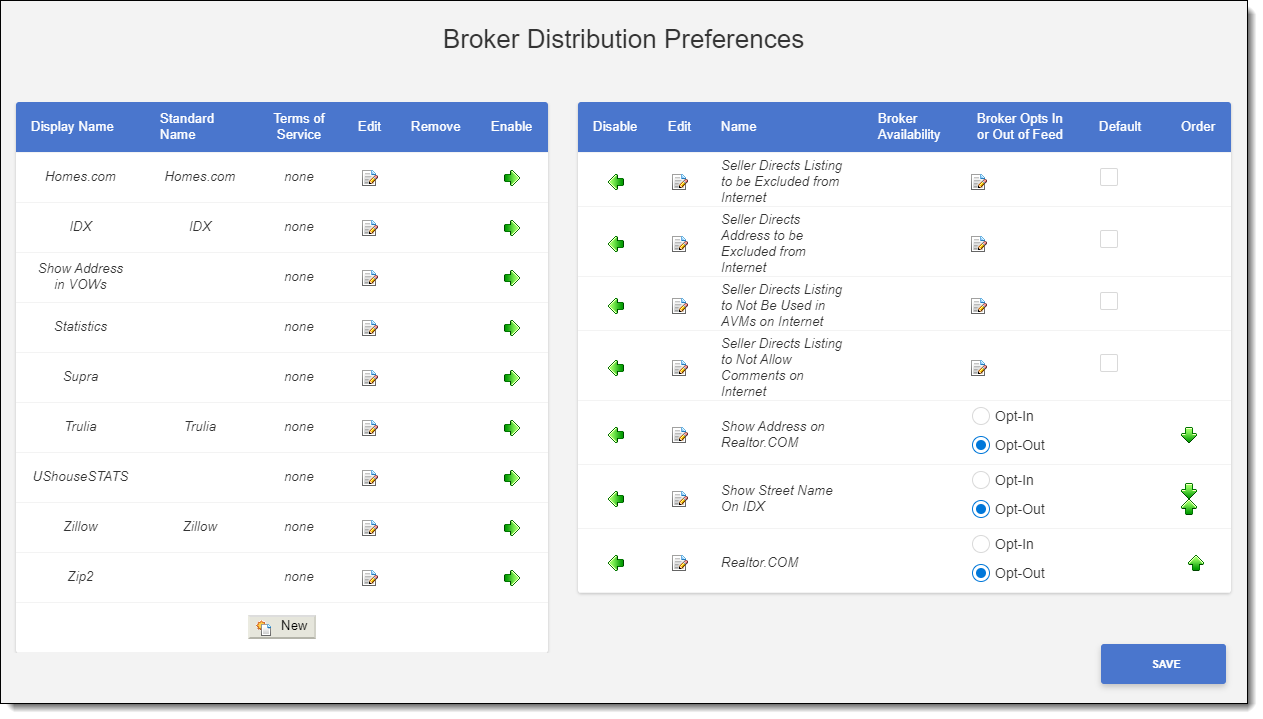Check Default for Not Be Used in AVMs
Screen dimensions: 1263x719
[1109, 301]
